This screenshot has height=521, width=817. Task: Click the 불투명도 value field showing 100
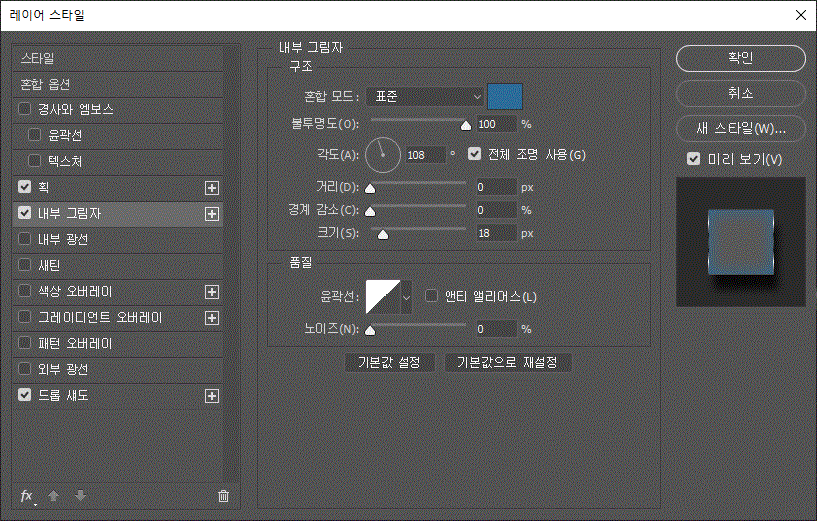point(497,125)
